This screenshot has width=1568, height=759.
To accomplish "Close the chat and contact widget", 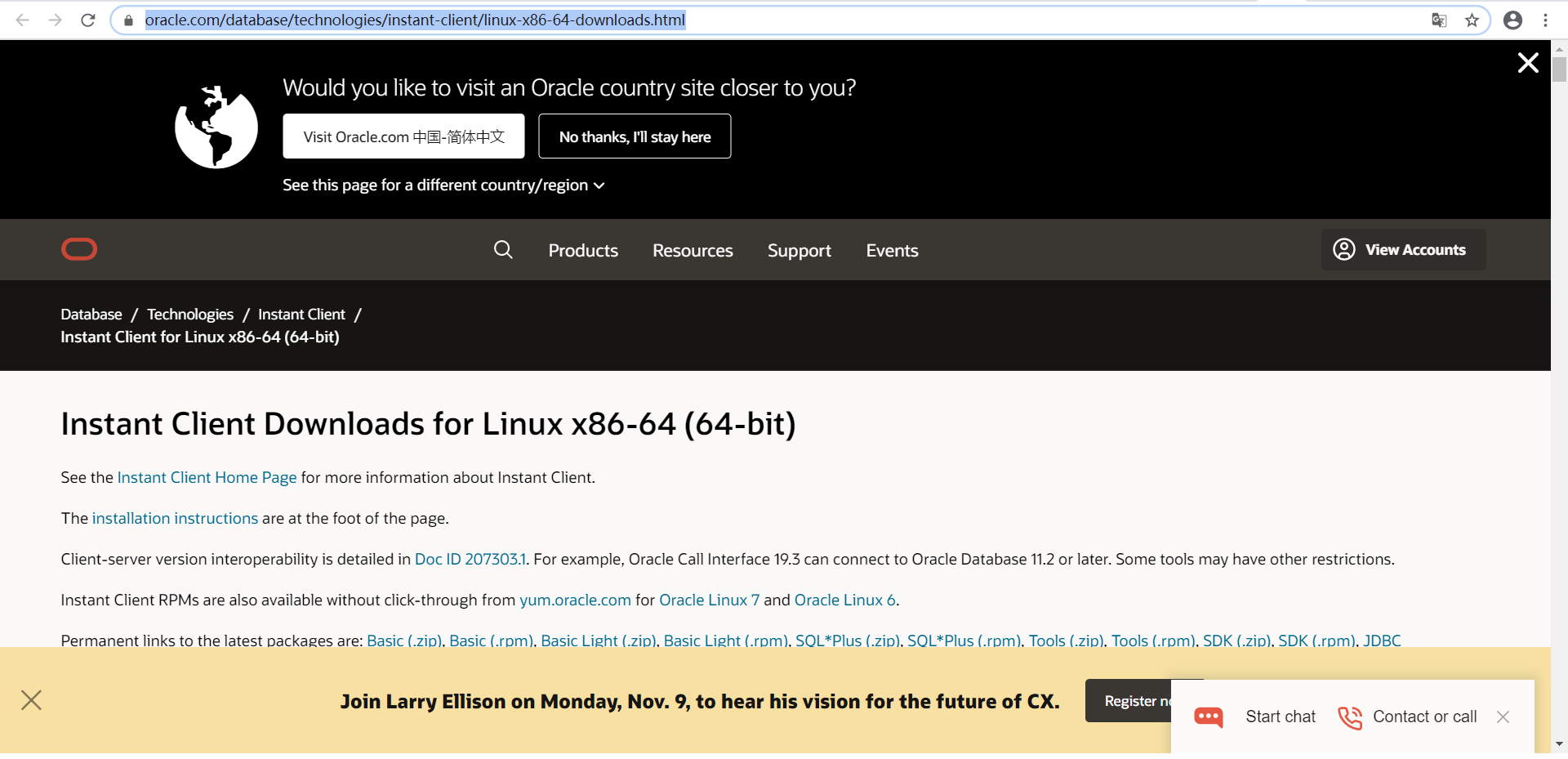I will click(1503, 717).
